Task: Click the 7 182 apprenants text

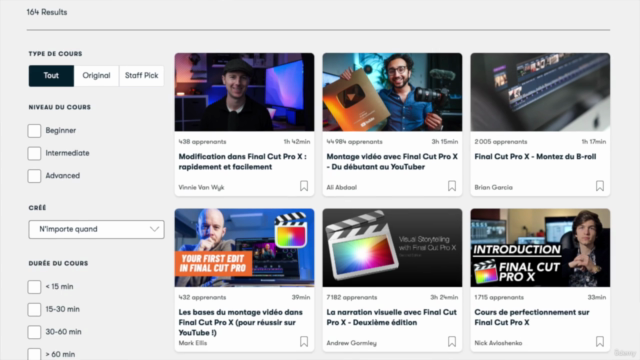Action: [x=352, y=297]
